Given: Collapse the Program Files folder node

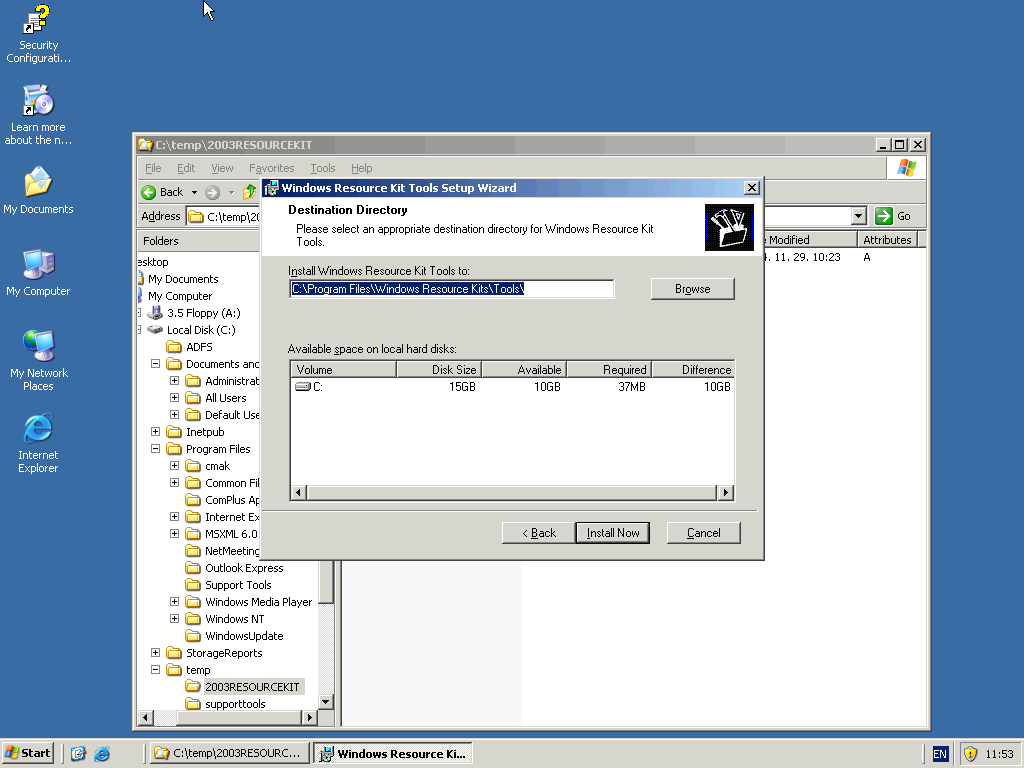Looking at the screenshot, I should (x=155, y=449).
